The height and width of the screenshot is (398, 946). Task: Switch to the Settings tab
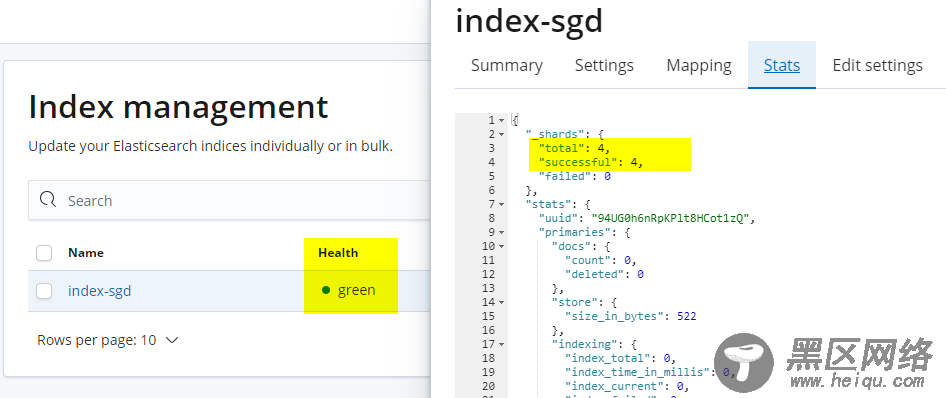(604, 65)
